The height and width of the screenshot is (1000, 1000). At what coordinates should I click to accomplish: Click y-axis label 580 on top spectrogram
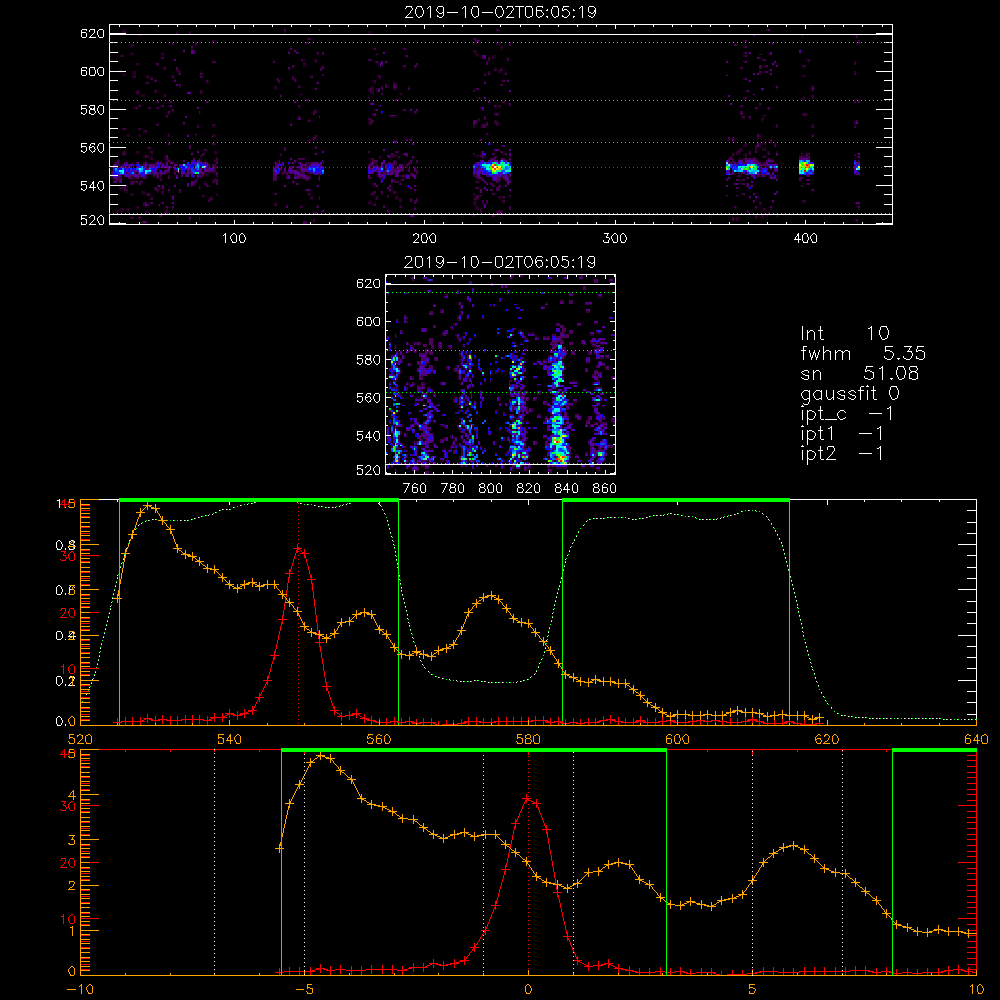(x=92, y=110)
